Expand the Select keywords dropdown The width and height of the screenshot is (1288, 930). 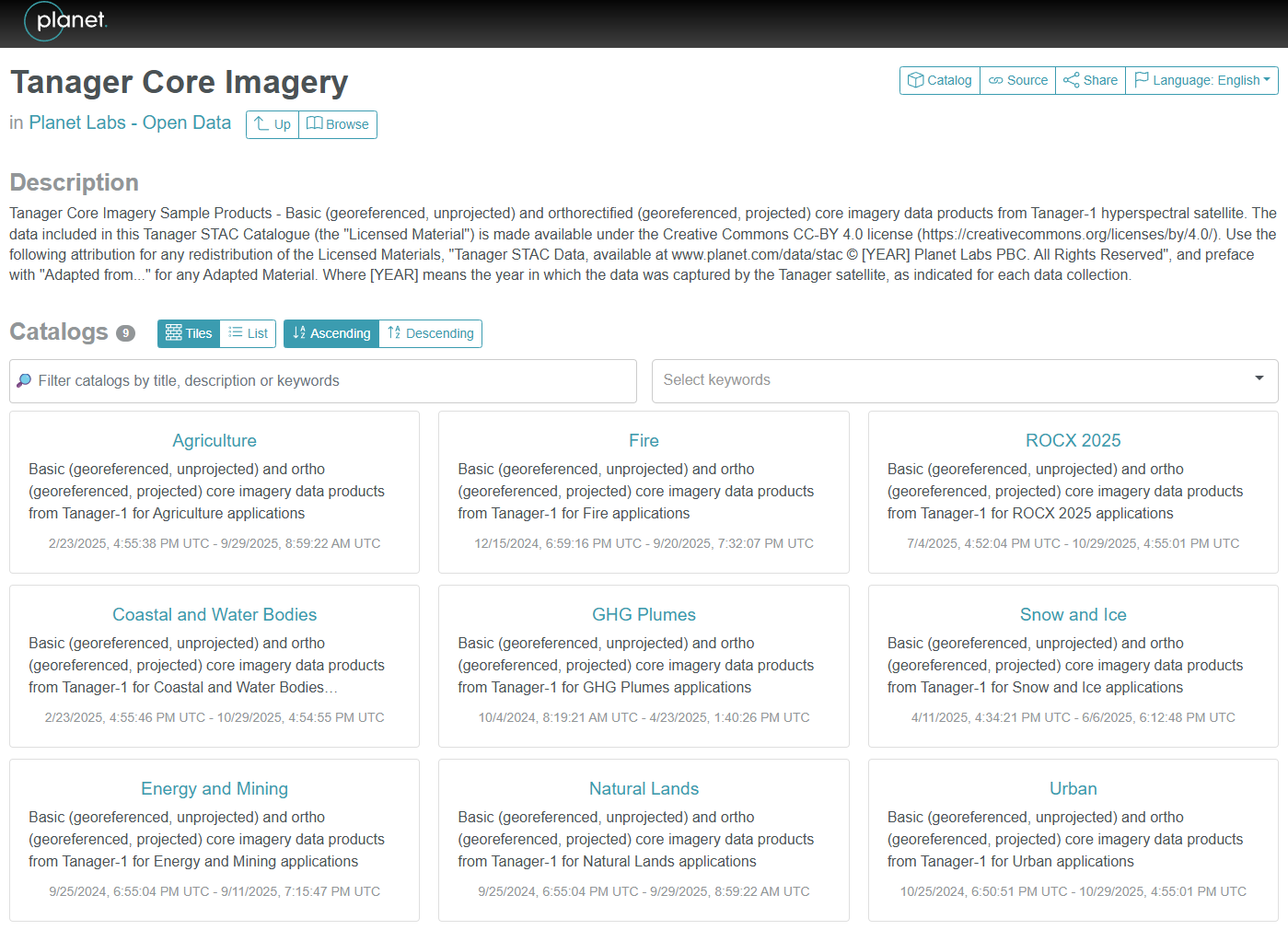click(x=965, y=381)
